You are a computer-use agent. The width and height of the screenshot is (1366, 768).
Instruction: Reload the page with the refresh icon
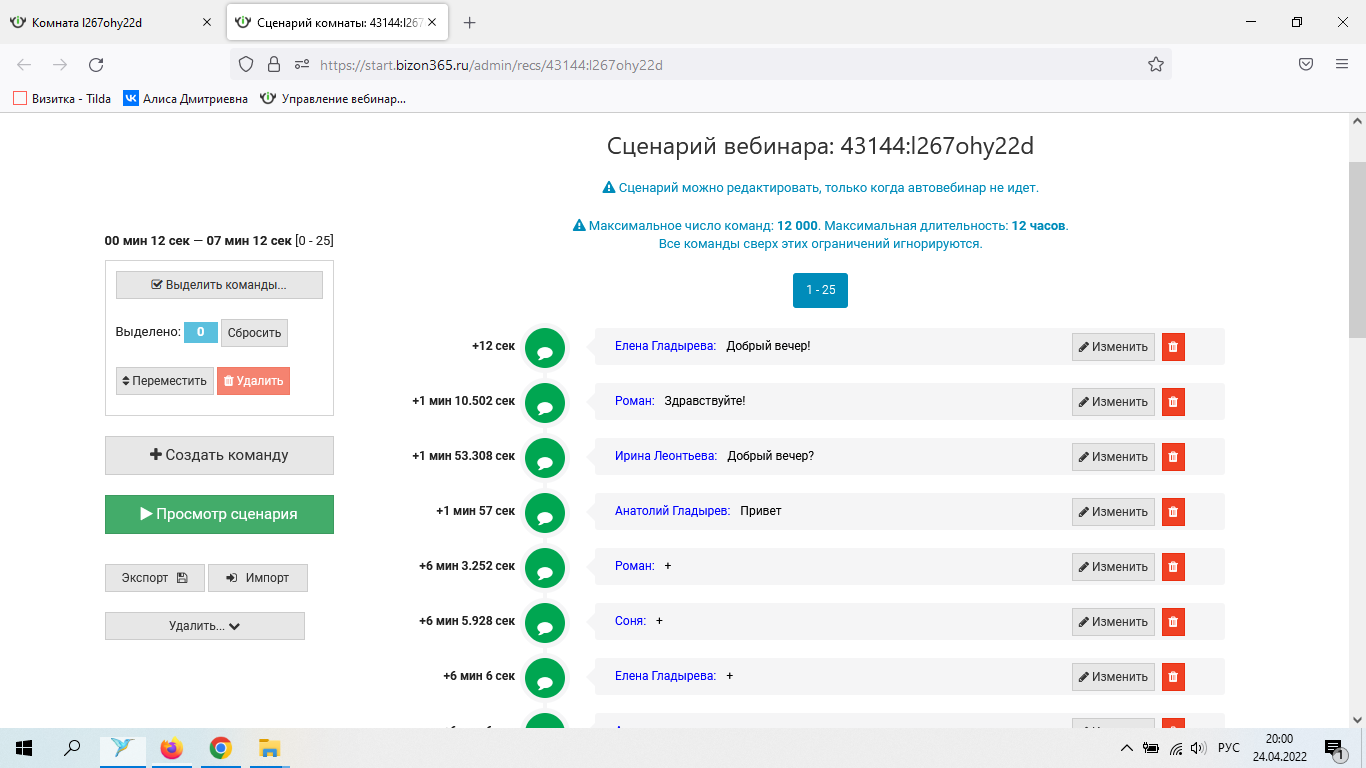pyautogui.click(x=96, y=65)
